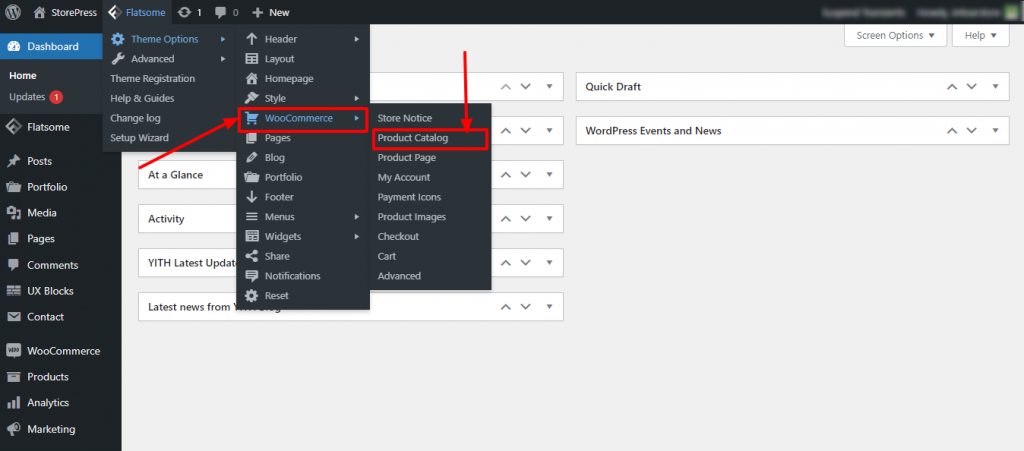
Task: Click the Analytics bar chart icon
Action: [x=13, y=403]
